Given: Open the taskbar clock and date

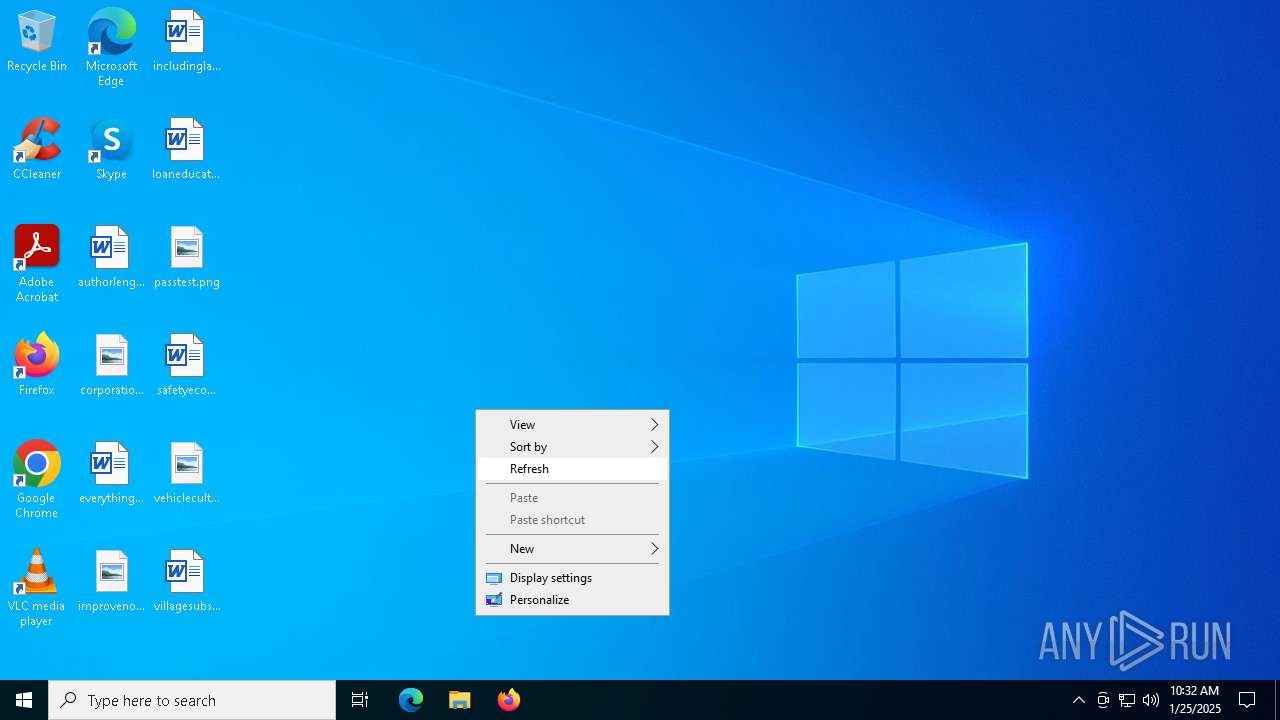Looking at the screenshot, I should point(1195,700).
